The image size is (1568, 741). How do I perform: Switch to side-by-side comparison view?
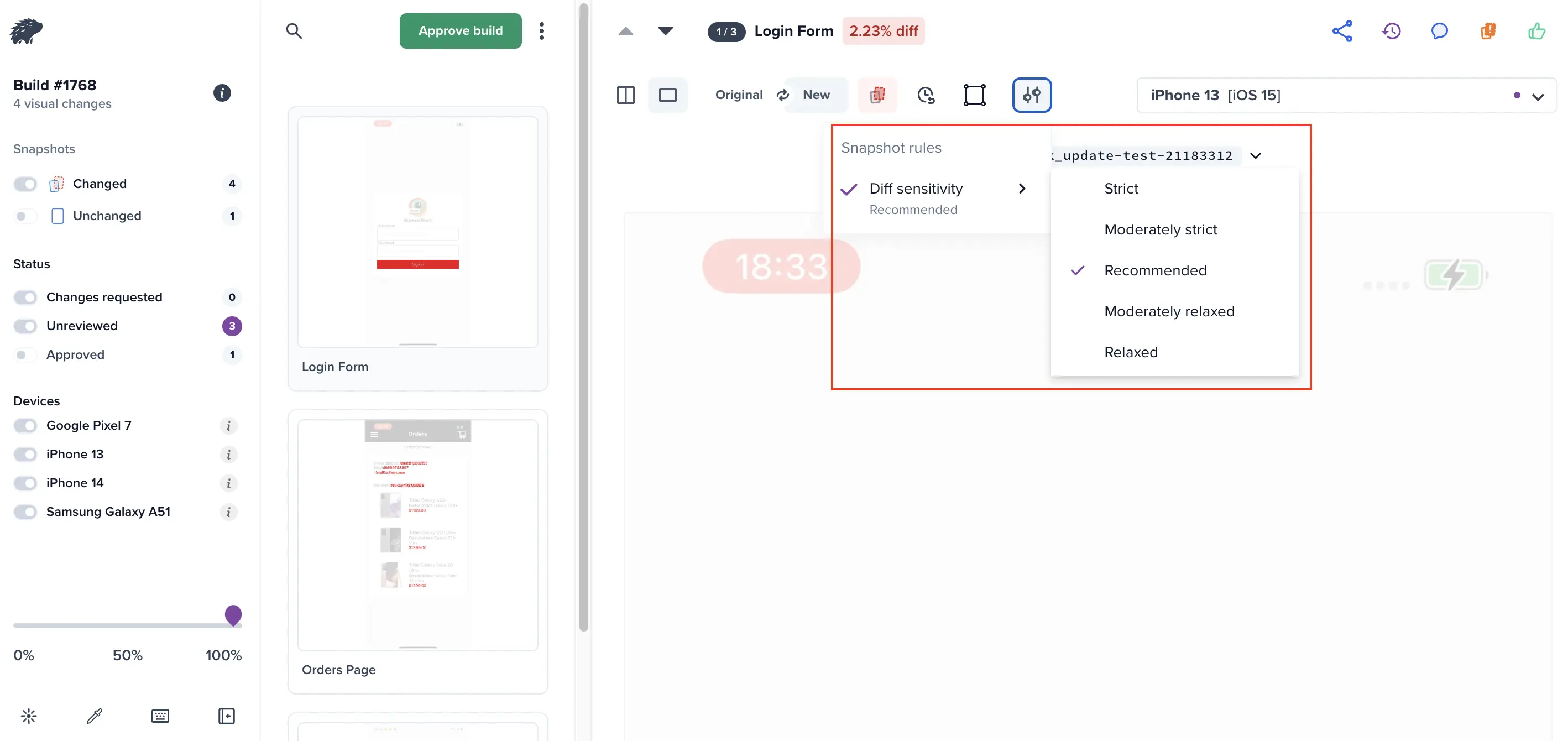pyautogui.click(x=625, y=95)
